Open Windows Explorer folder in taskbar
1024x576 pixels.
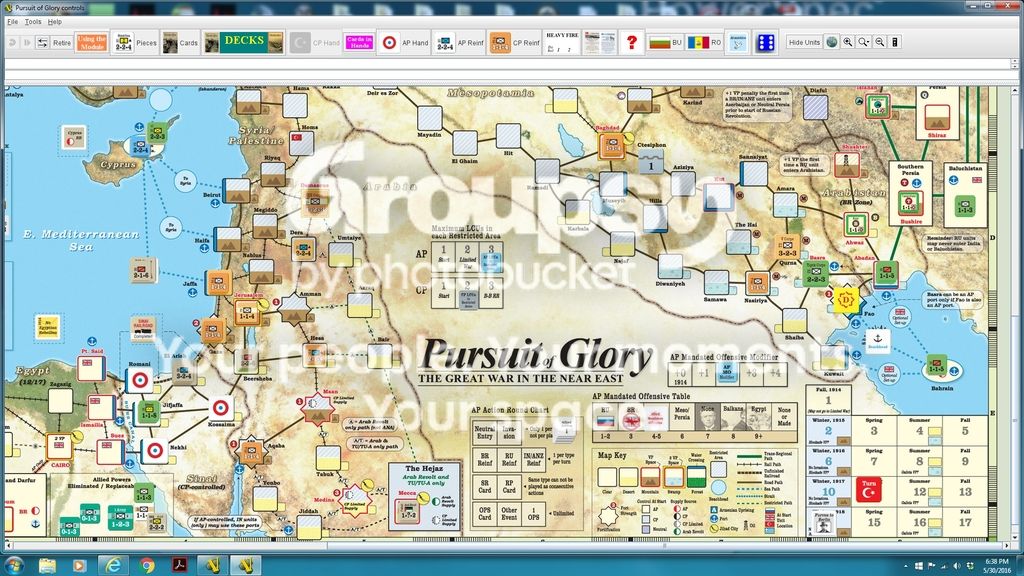click(x=47, y=564)
